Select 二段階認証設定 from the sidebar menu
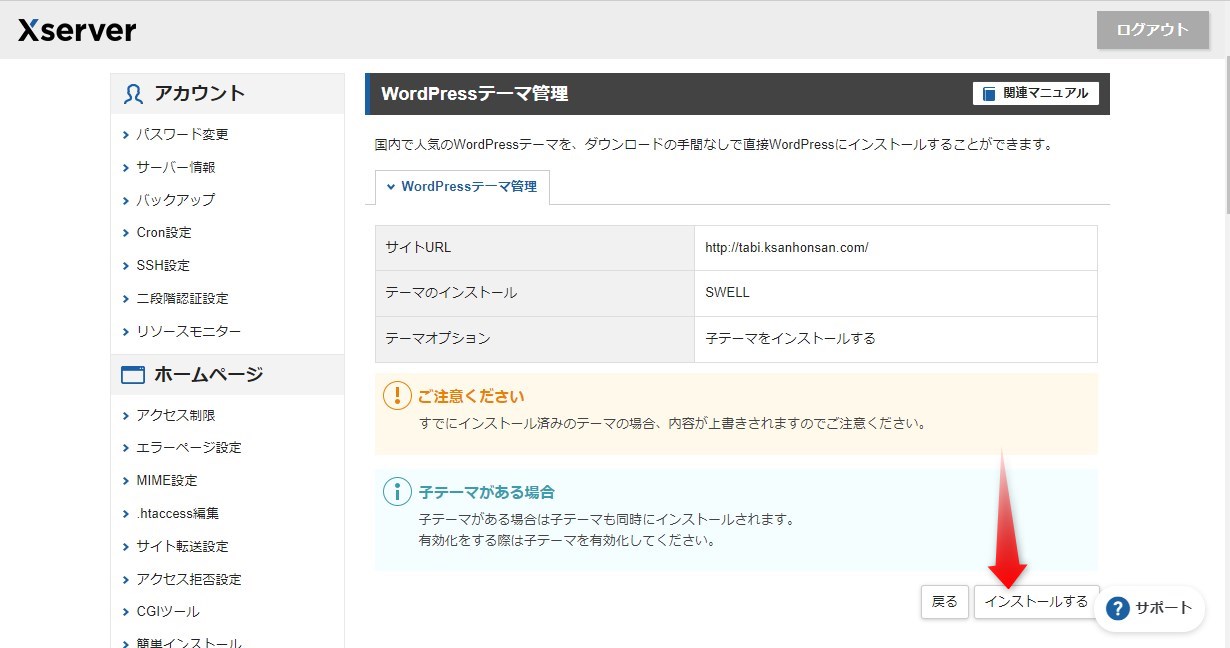Screen dimensions: 1230x648 click(x=186, y=298)
